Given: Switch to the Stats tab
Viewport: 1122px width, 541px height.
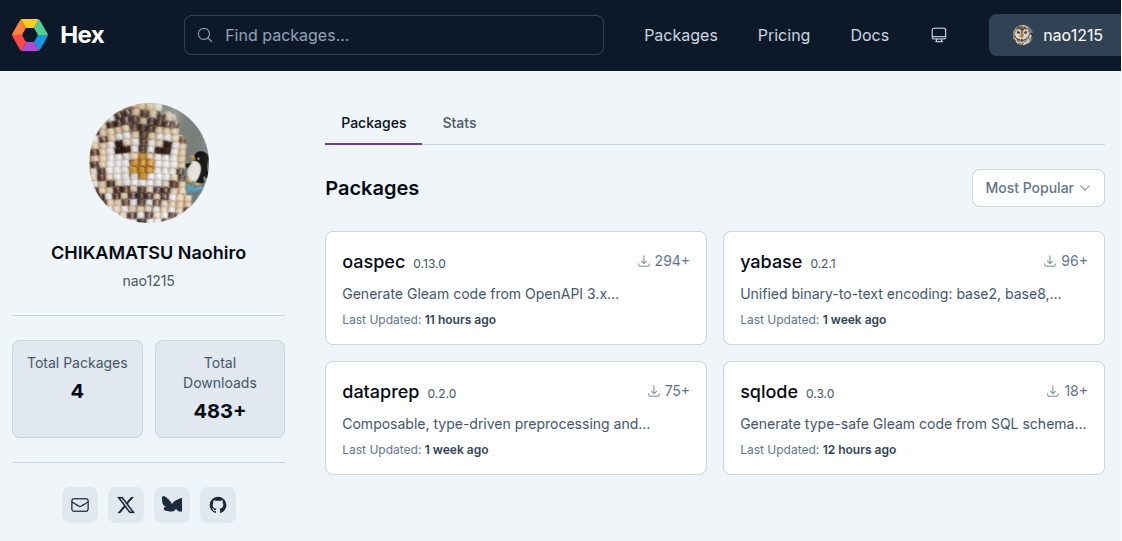Looking at the screenshot, I should tap(459, 123).
